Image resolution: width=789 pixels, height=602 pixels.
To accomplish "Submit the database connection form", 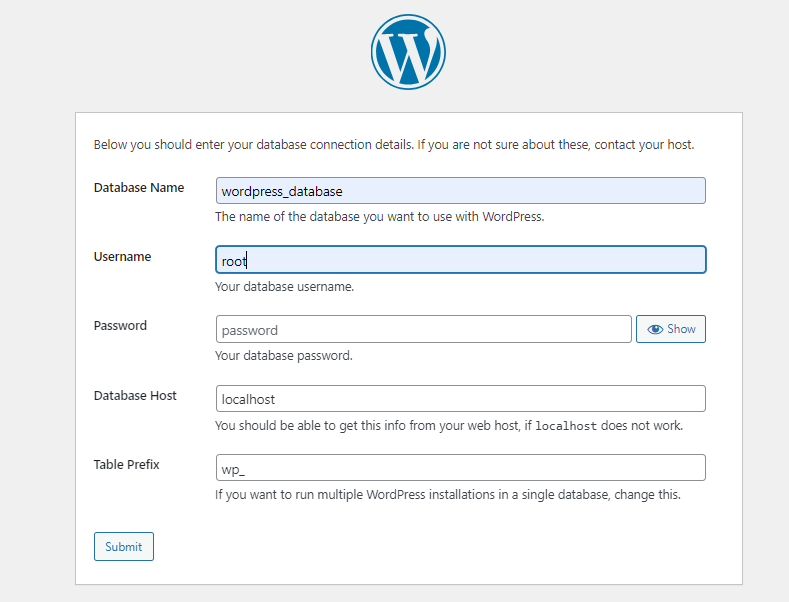I will 124,547.
